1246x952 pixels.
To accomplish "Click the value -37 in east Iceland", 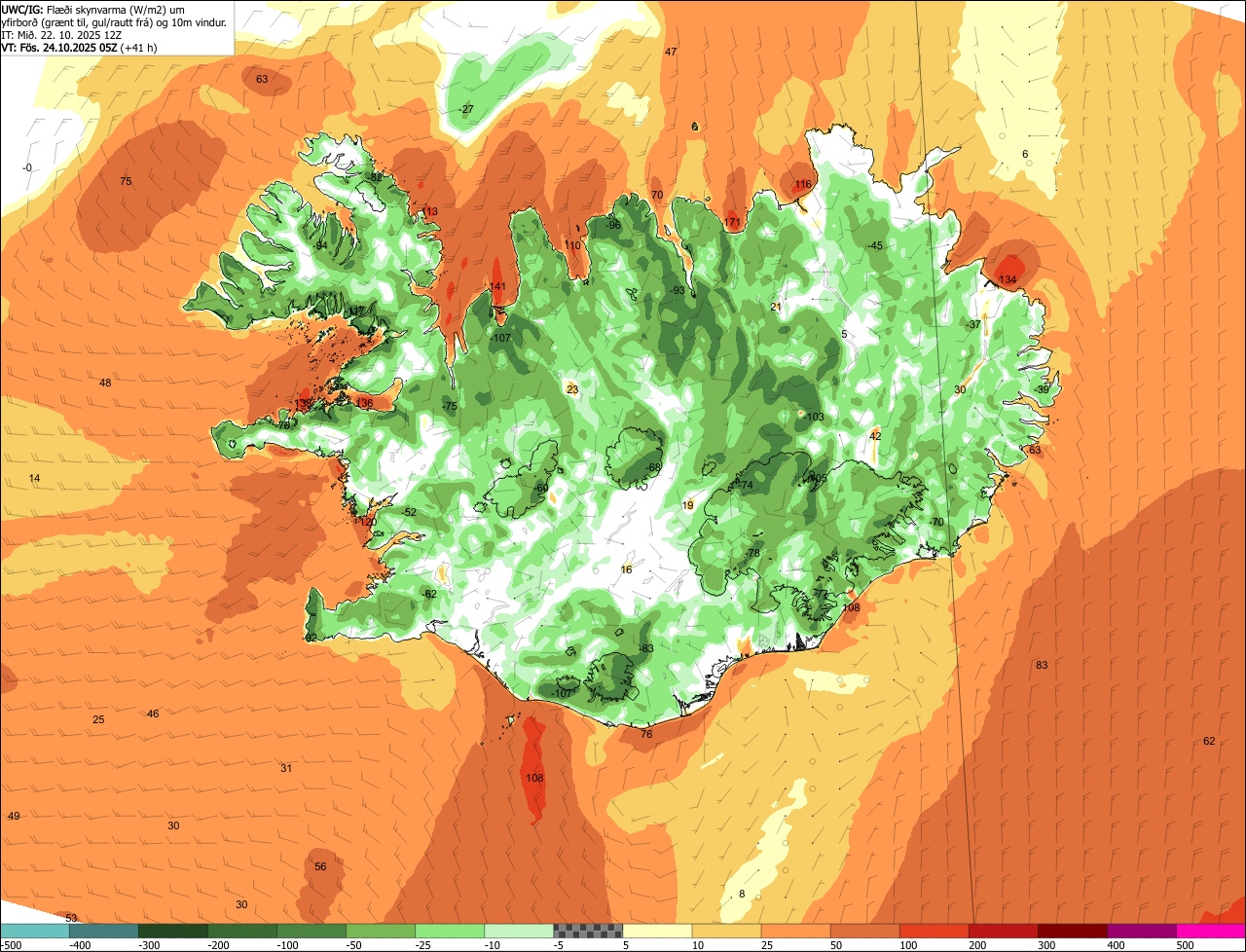I will coord(972,325).
